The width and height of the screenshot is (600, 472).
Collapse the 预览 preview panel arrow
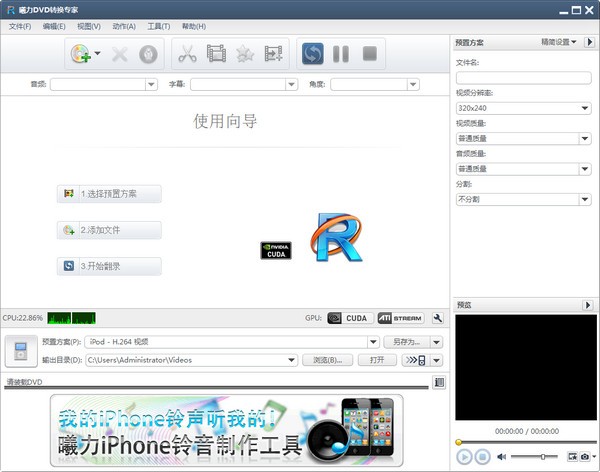[x=588, y=305]
